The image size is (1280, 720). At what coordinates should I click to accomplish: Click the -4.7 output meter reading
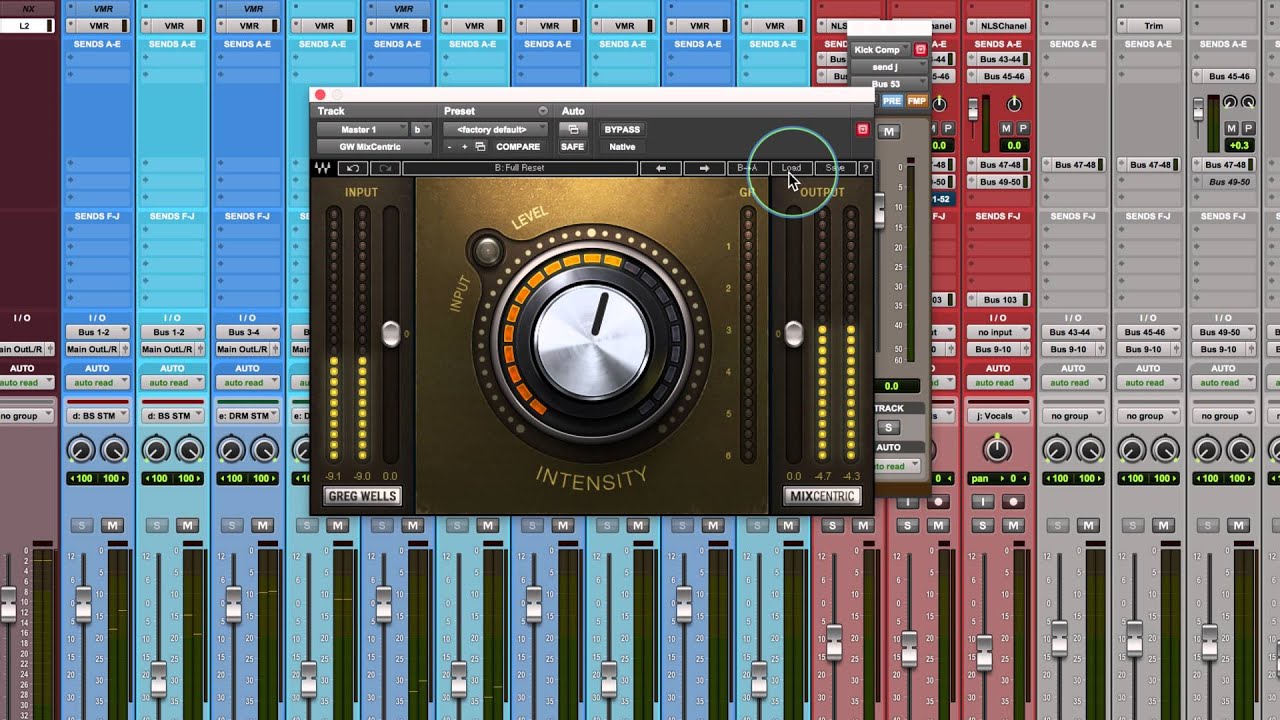pyautogui.click(x=823, y=477)
